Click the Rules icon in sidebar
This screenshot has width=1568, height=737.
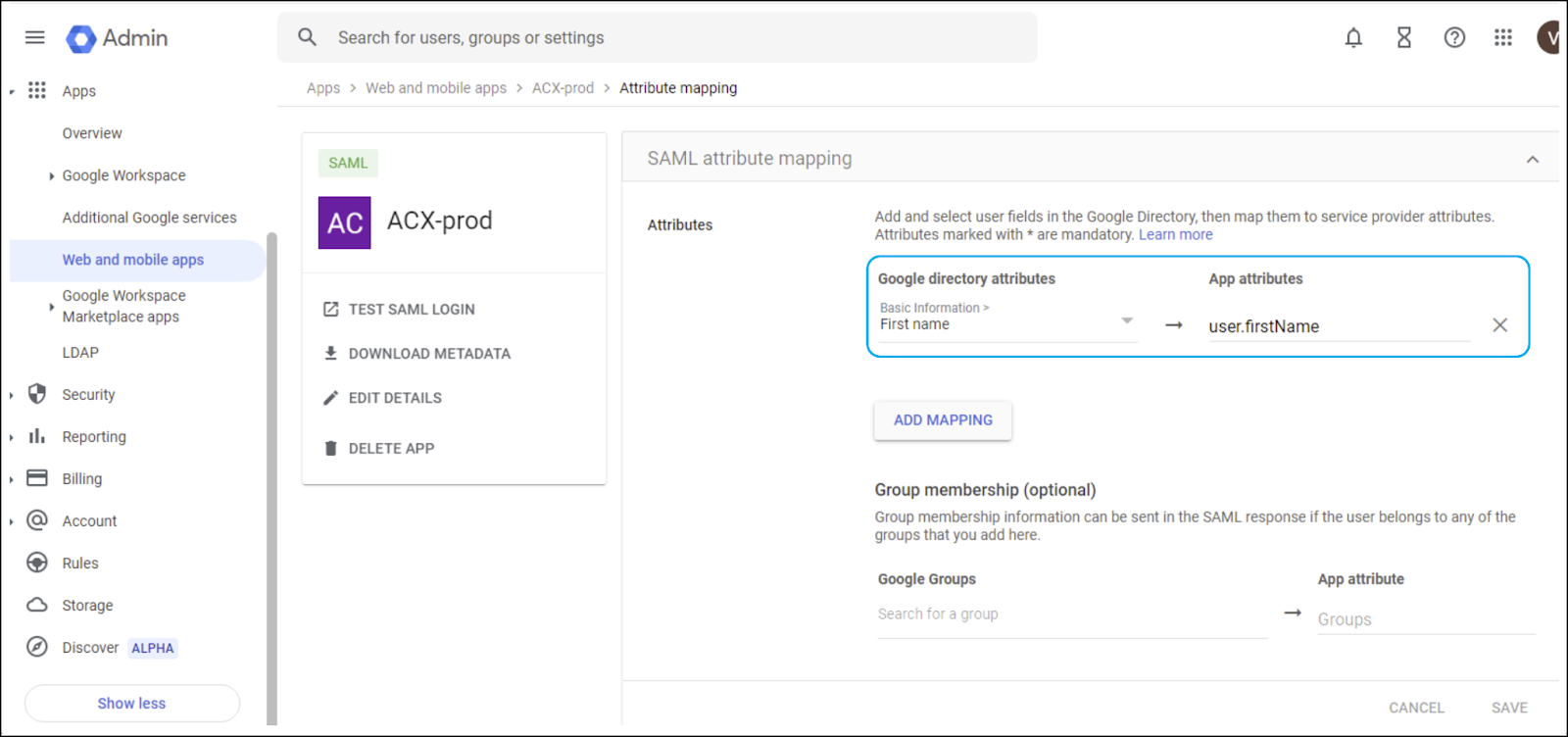point(37,563)
